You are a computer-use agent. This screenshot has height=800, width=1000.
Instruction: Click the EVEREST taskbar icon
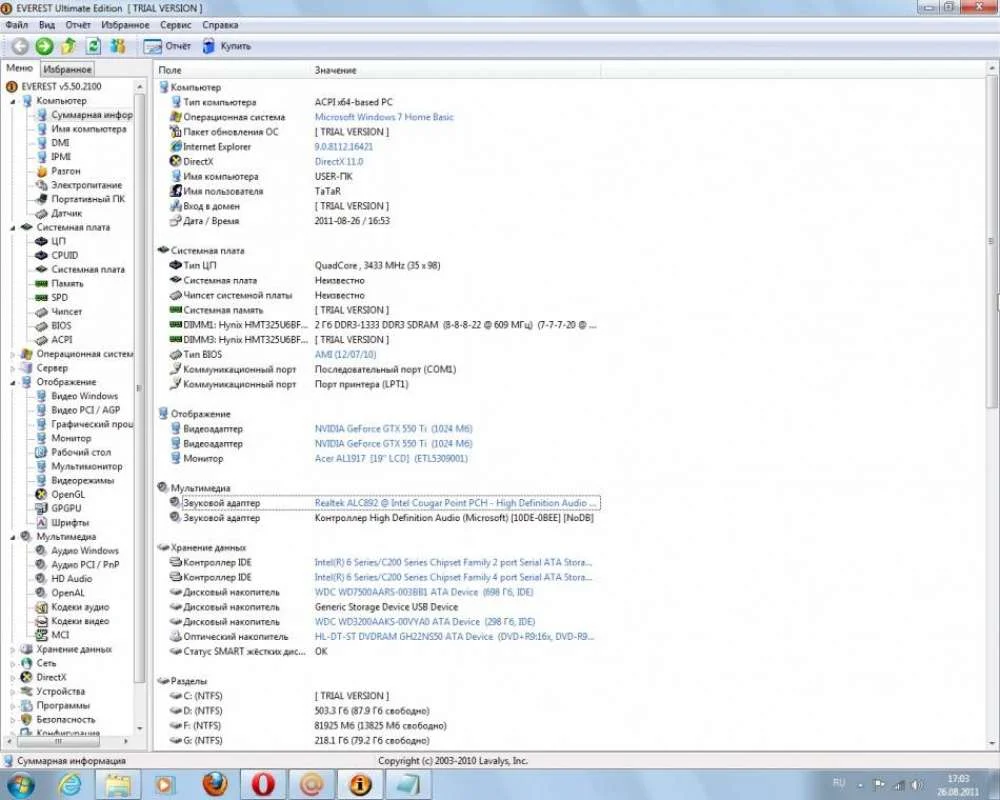pos(360,784)
